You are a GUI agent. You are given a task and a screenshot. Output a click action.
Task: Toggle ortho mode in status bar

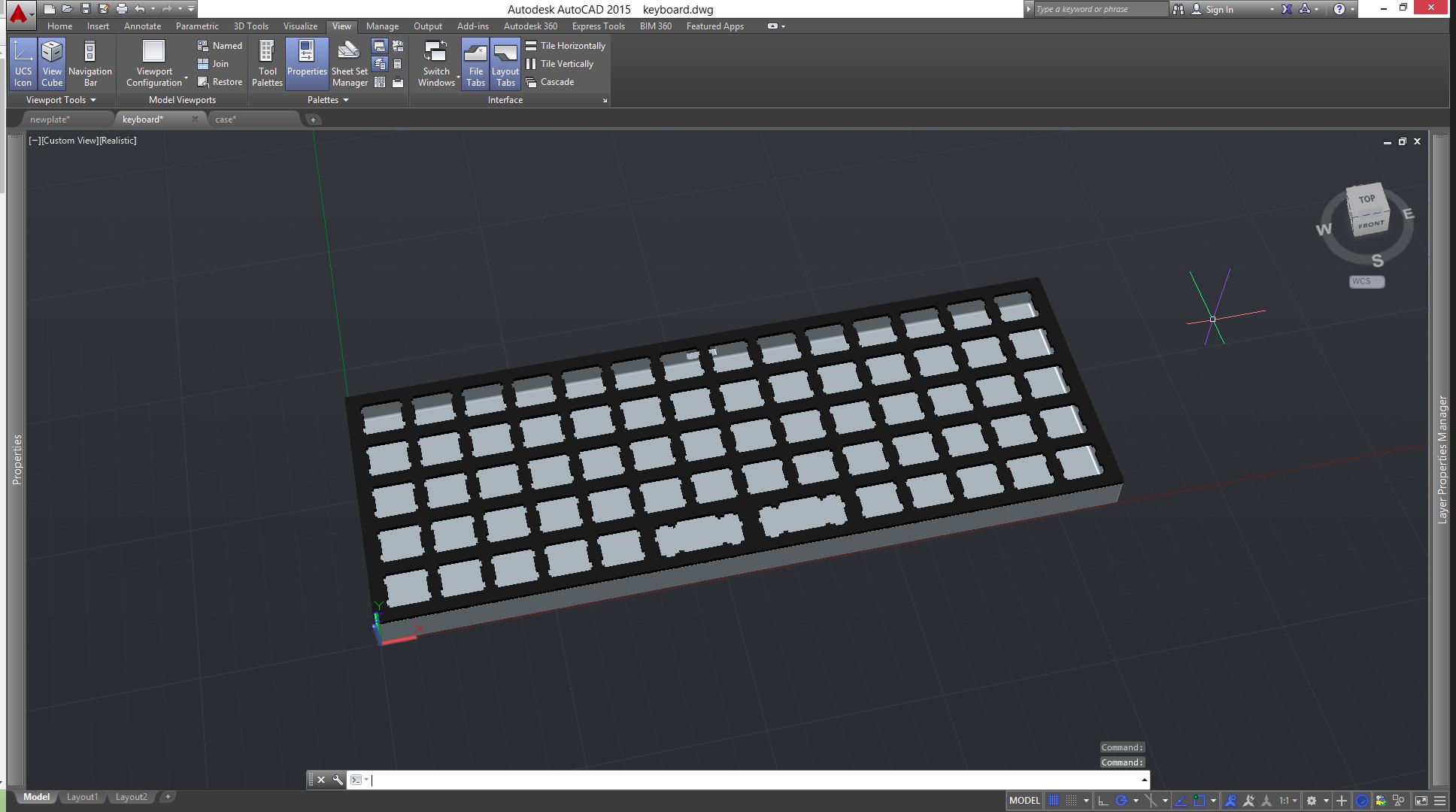(x=1103, y=801)
